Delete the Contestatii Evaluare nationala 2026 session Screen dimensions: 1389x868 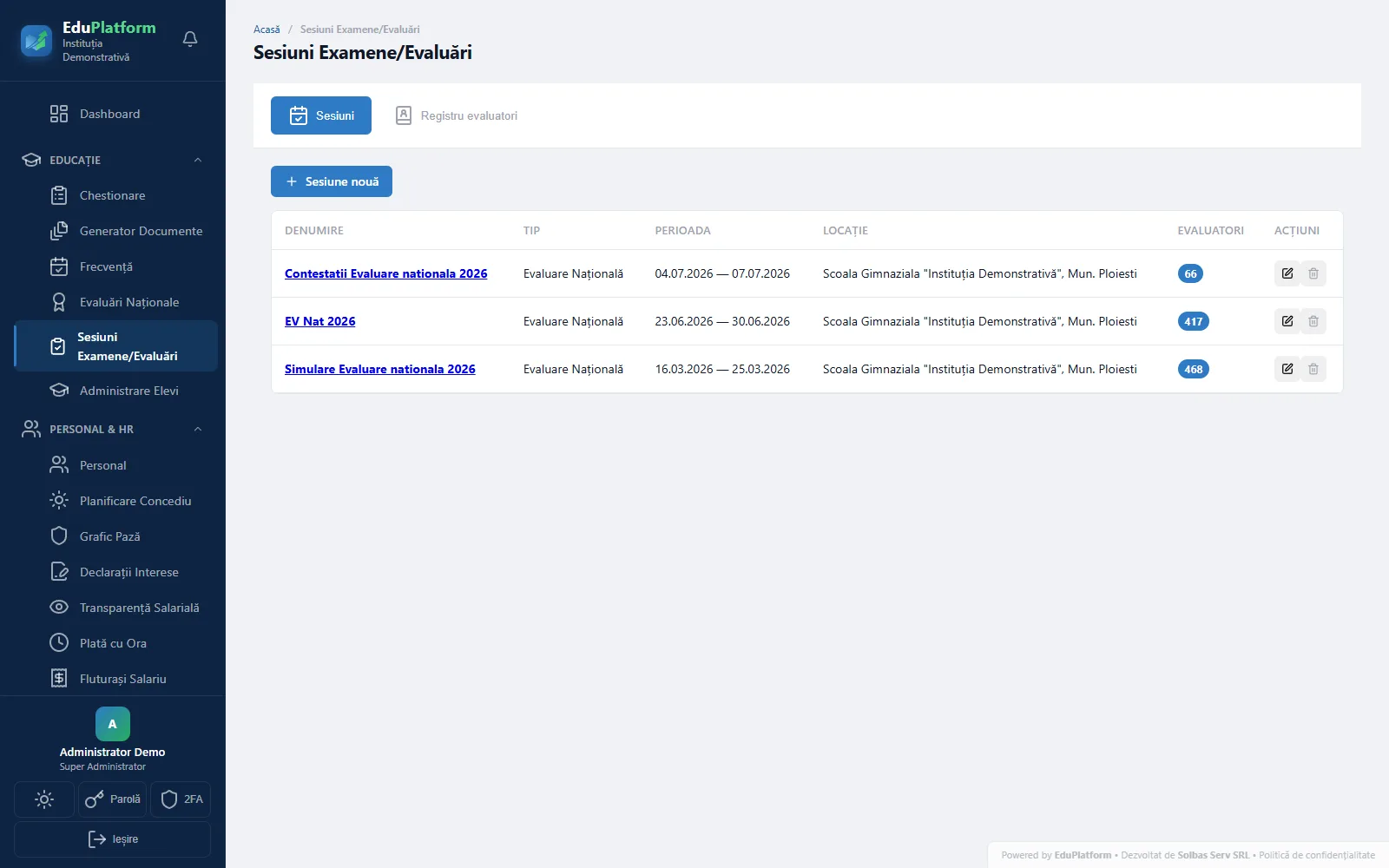click(1313, 273)
